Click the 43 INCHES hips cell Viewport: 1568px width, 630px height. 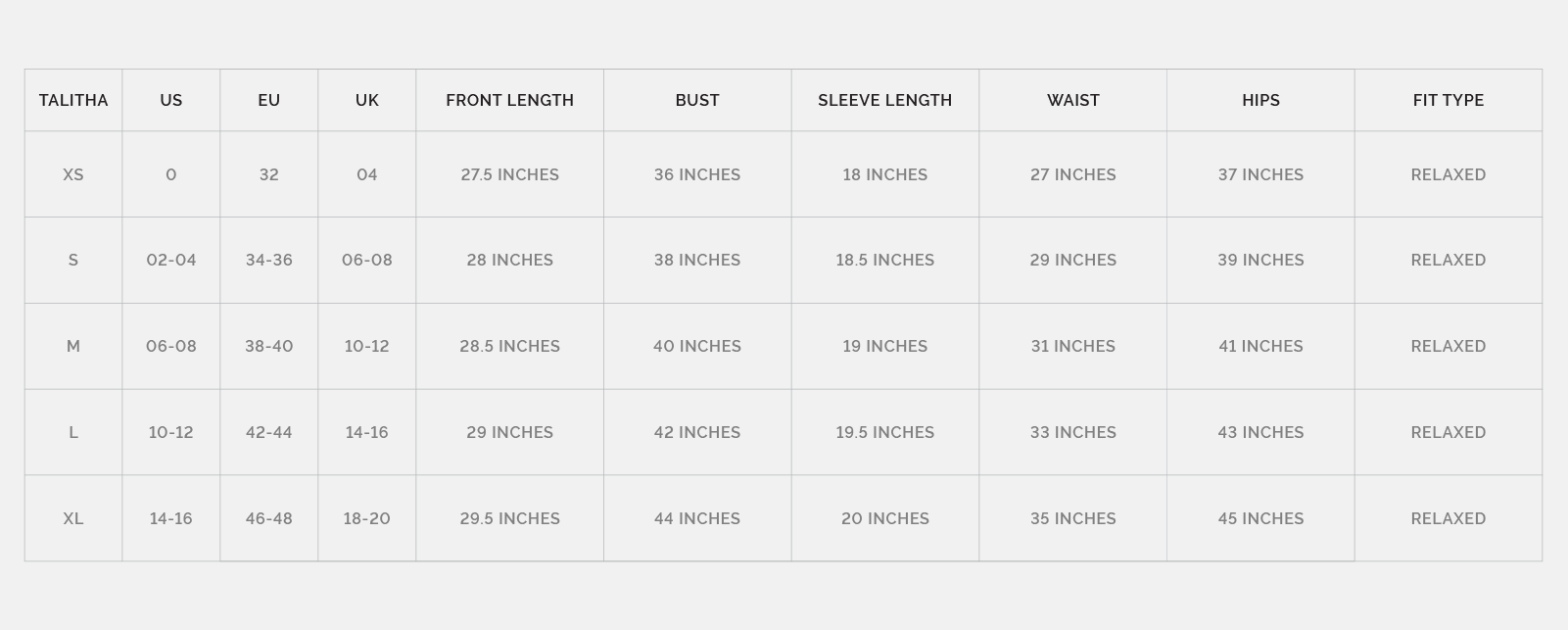pyautogui.click(x=1260, y=432)
